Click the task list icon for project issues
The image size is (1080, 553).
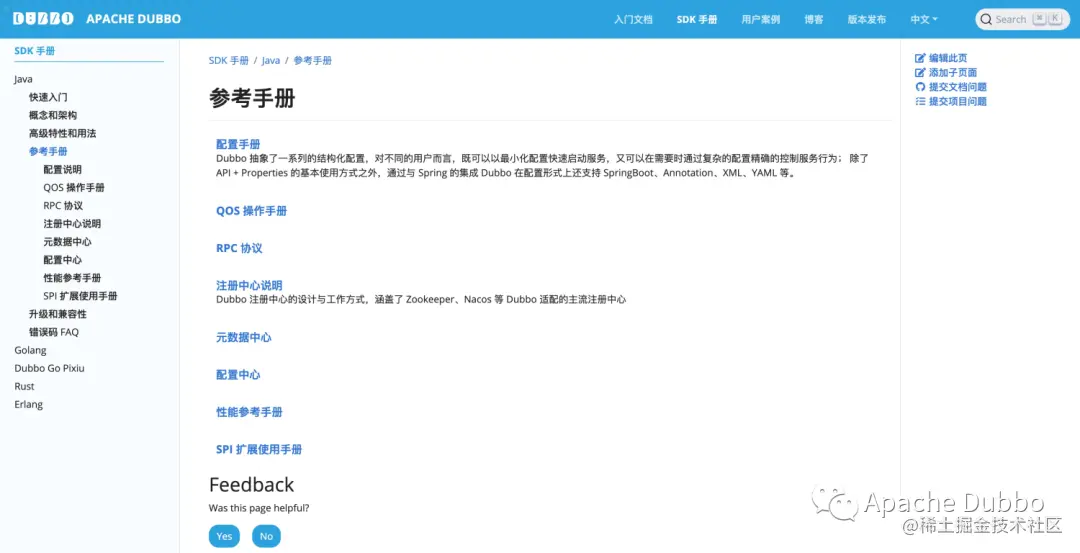[920, 101]
